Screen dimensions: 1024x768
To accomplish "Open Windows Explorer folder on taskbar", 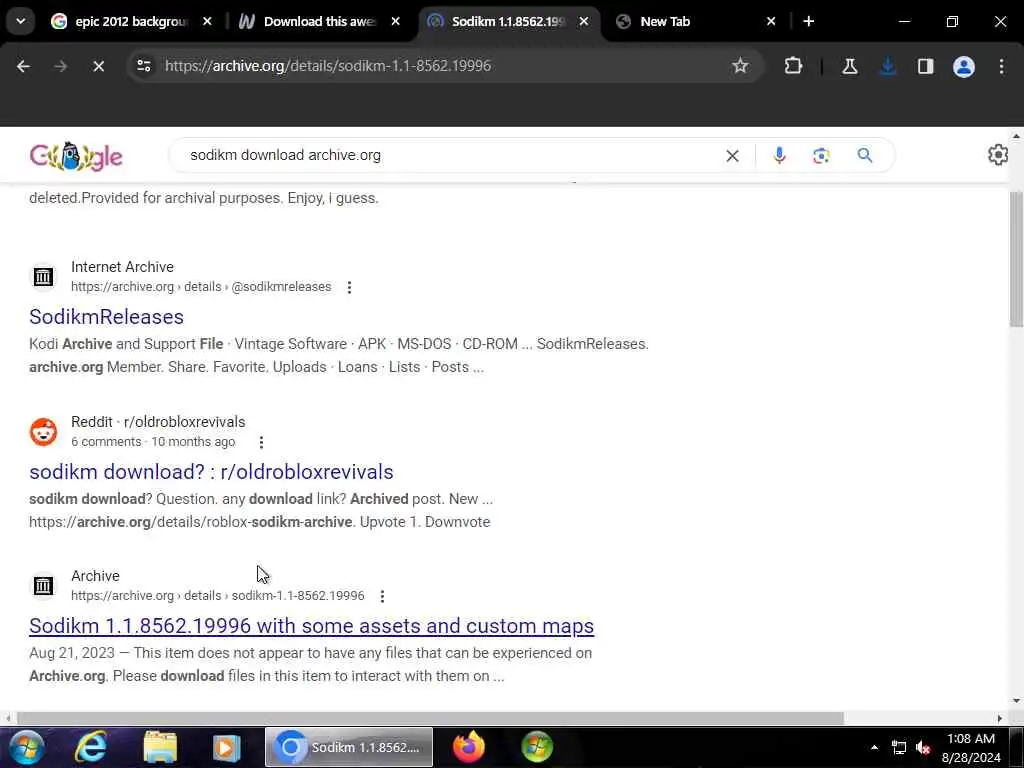I will point(159,747).
